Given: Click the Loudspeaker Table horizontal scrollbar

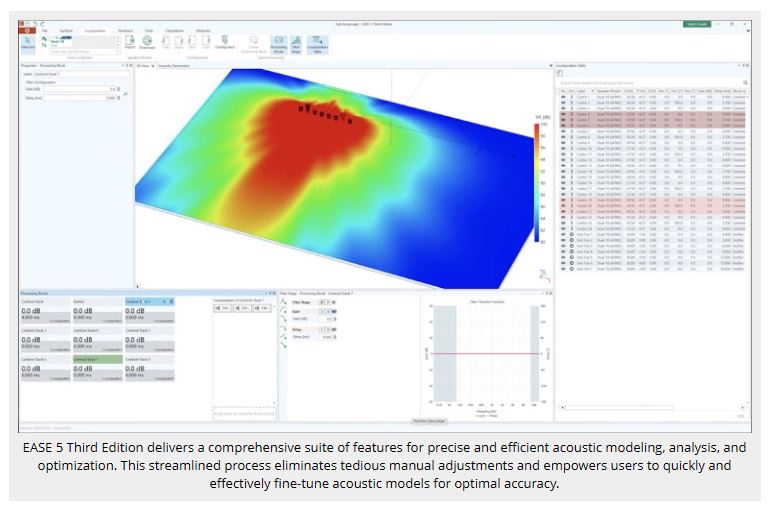Looking at the screenshot, I should 619,408.
